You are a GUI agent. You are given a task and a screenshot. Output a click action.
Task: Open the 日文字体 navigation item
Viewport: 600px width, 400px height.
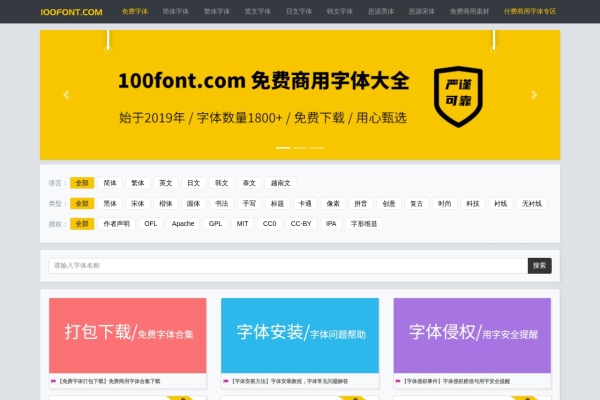(x=299, y=11)
